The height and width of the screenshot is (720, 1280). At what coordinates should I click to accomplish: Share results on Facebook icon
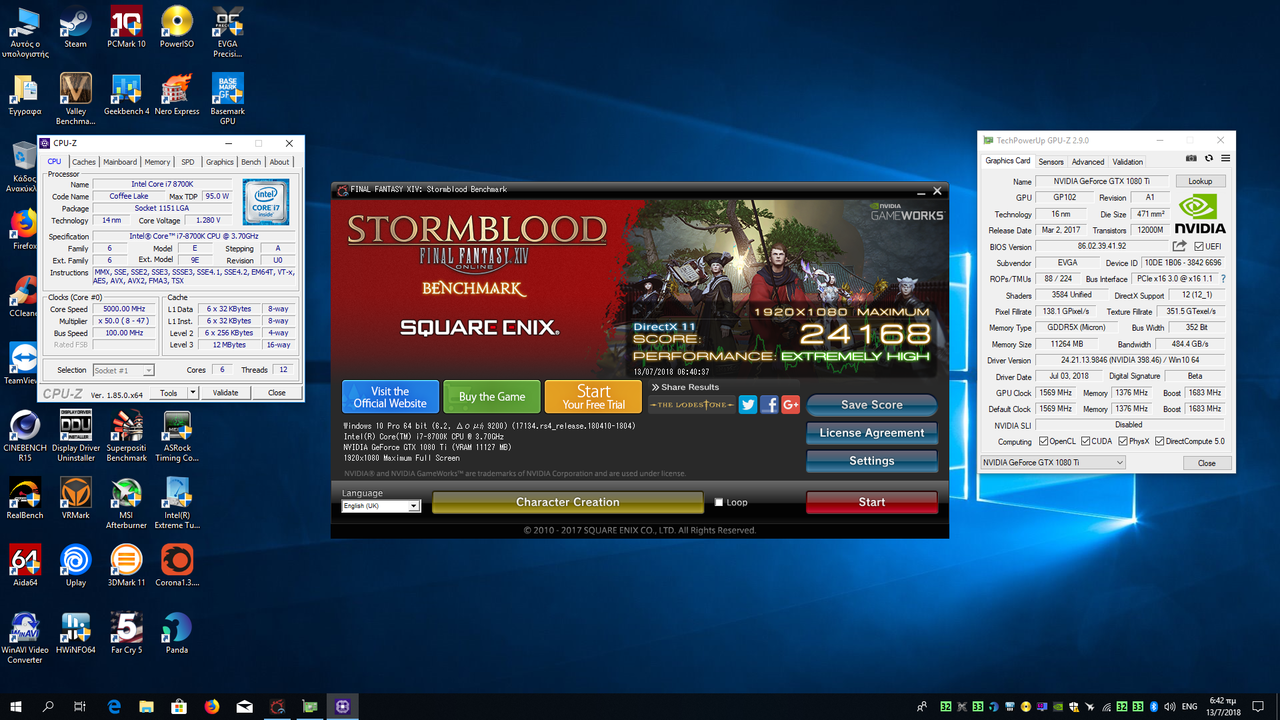769,404
